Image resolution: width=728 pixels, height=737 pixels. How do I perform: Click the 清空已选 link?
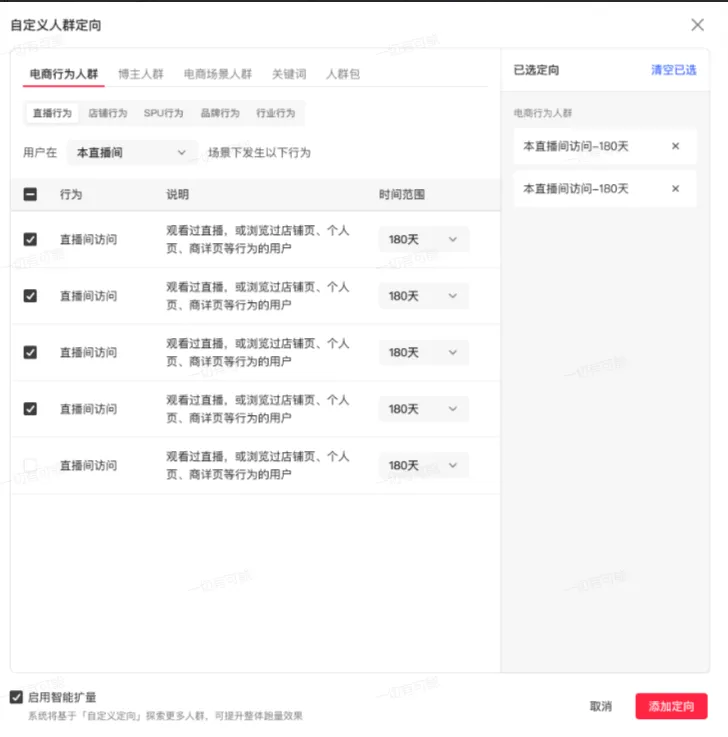(x=673, y=70)
